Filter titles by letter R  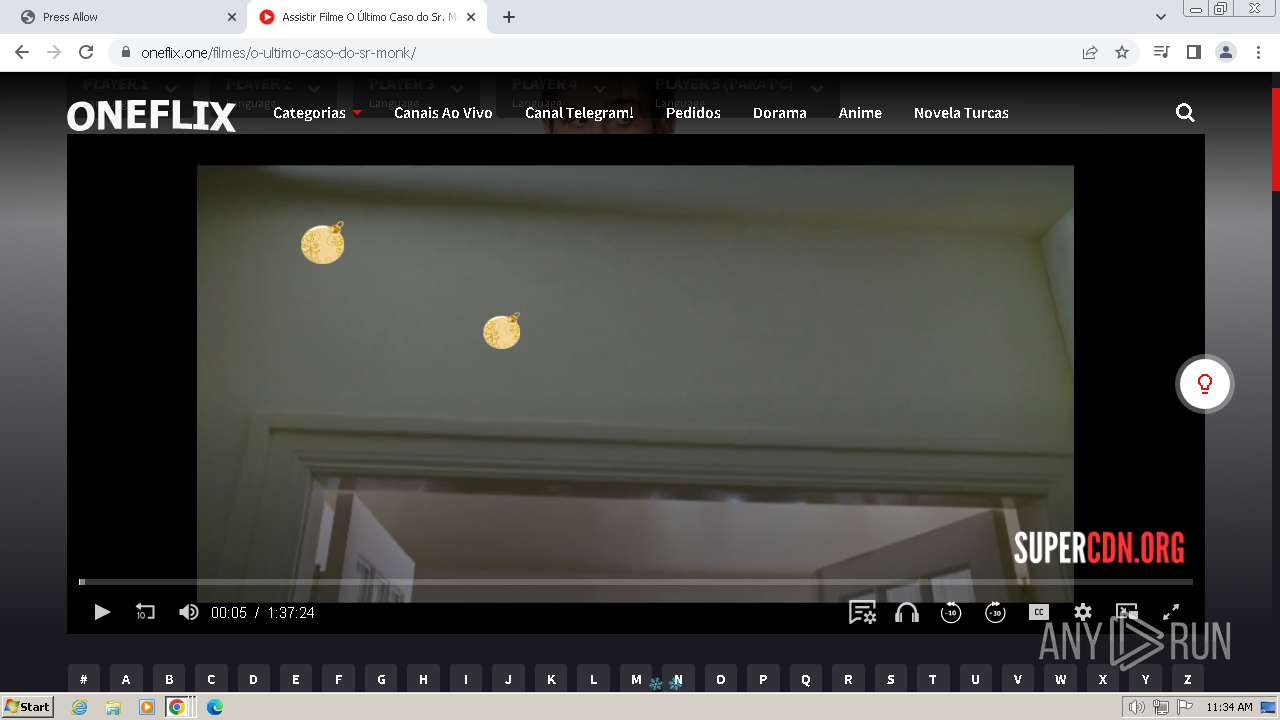coord(848,679)
